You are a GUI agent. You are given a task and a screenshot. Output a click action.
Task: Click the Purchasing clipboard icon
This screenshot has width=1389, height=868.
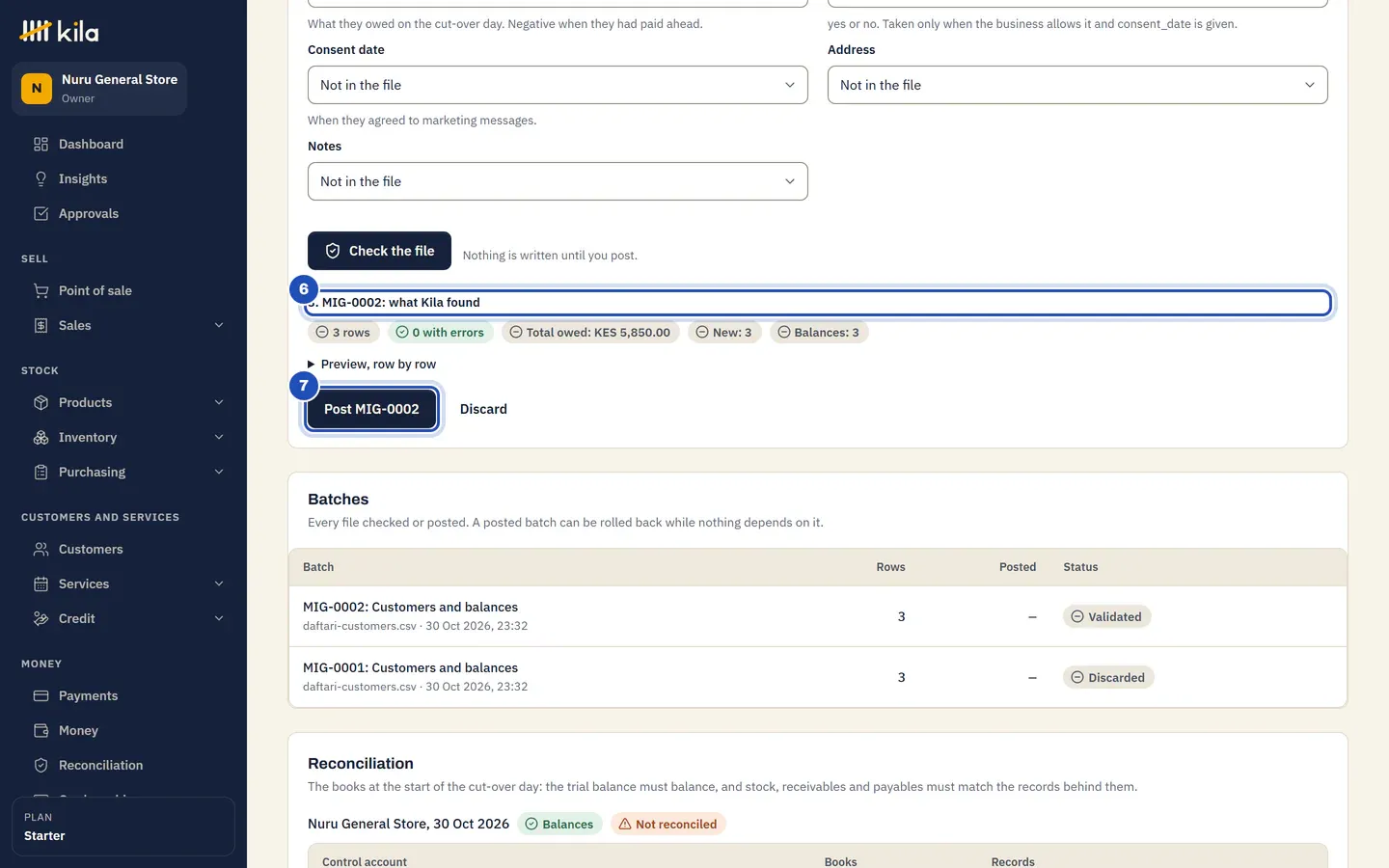tap(41, 472)
